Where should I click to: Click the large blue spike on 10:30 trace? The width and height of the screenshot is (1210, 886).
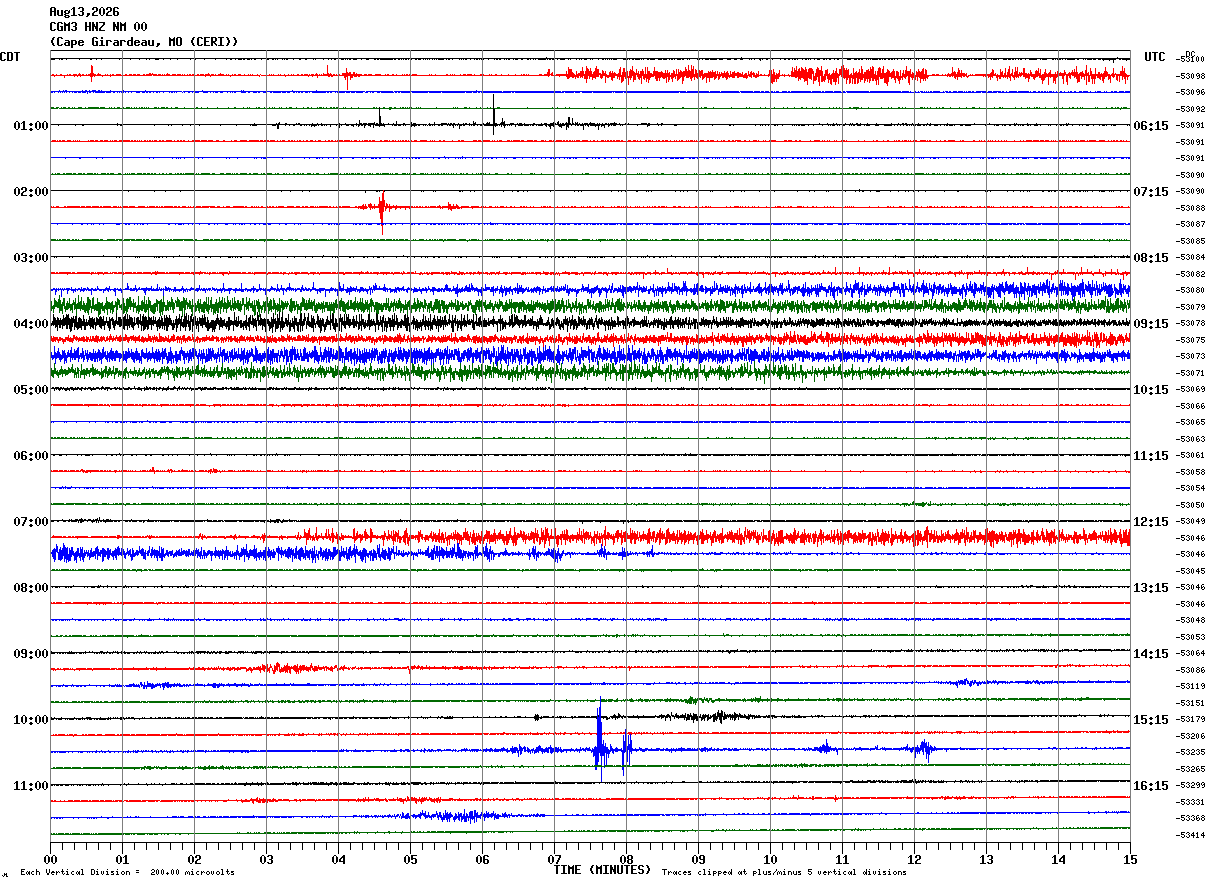[x=599, y=735]
